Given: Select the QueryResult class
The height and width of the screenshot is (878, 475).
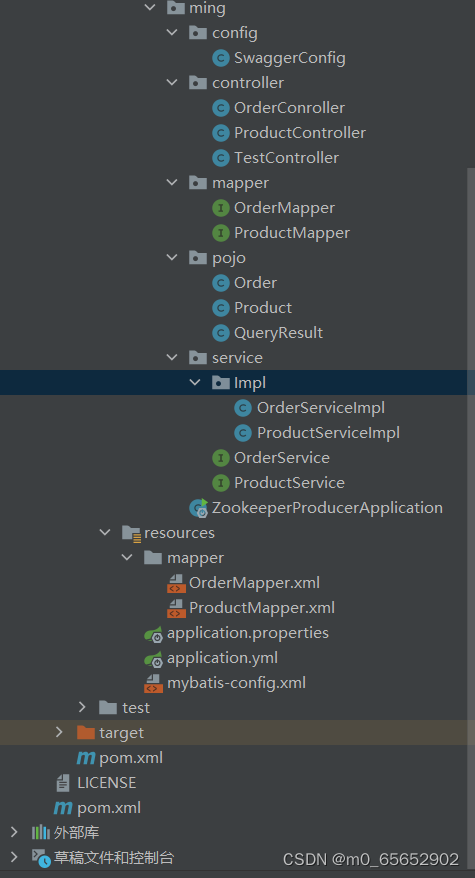Looking at the screenshot, I should pyautogui.click(x=278, y=333).
